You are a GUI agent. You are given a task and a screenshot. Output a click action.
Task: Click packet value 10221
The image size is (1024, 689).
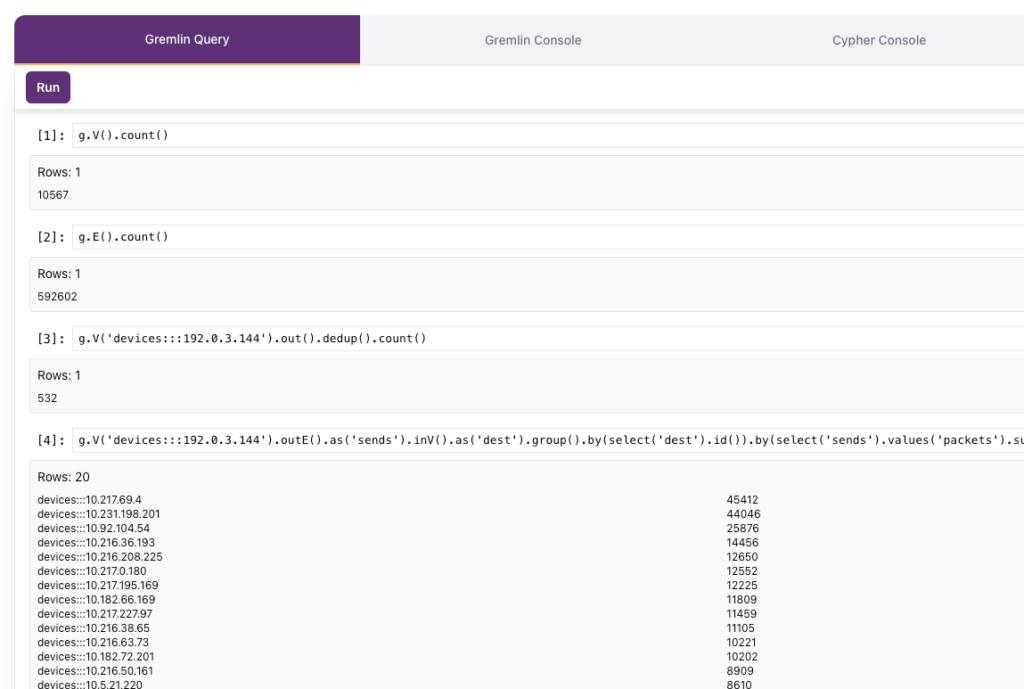pyautogui.click(x=741, y=643)
